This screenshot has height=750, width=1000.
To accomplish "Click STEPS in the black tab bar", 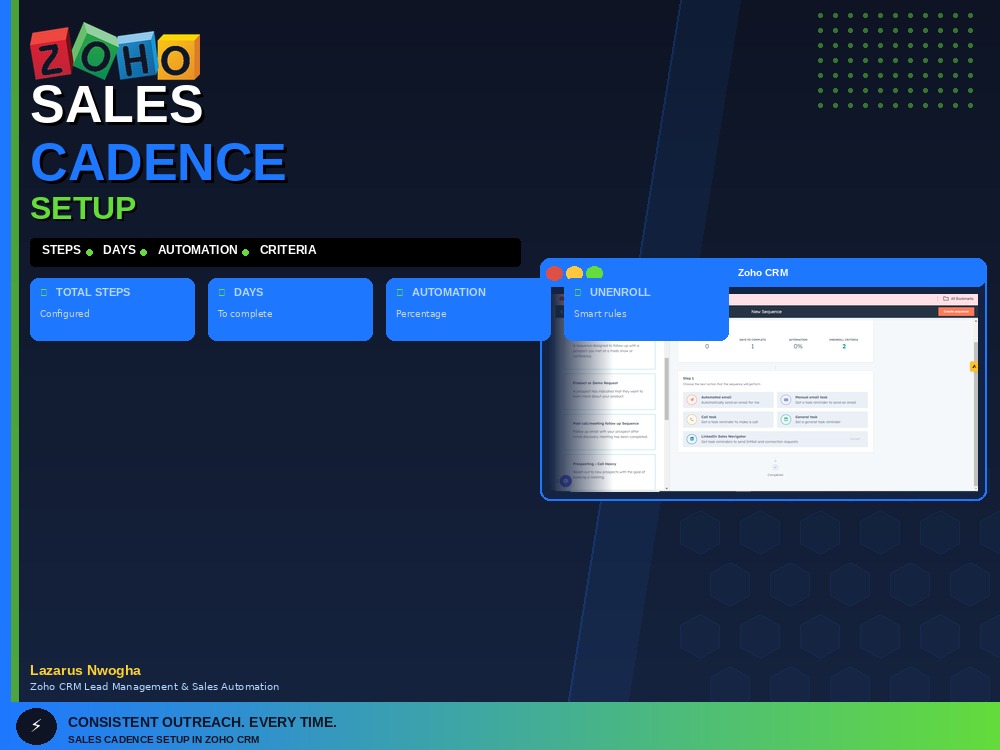I will tap(61, 250).
